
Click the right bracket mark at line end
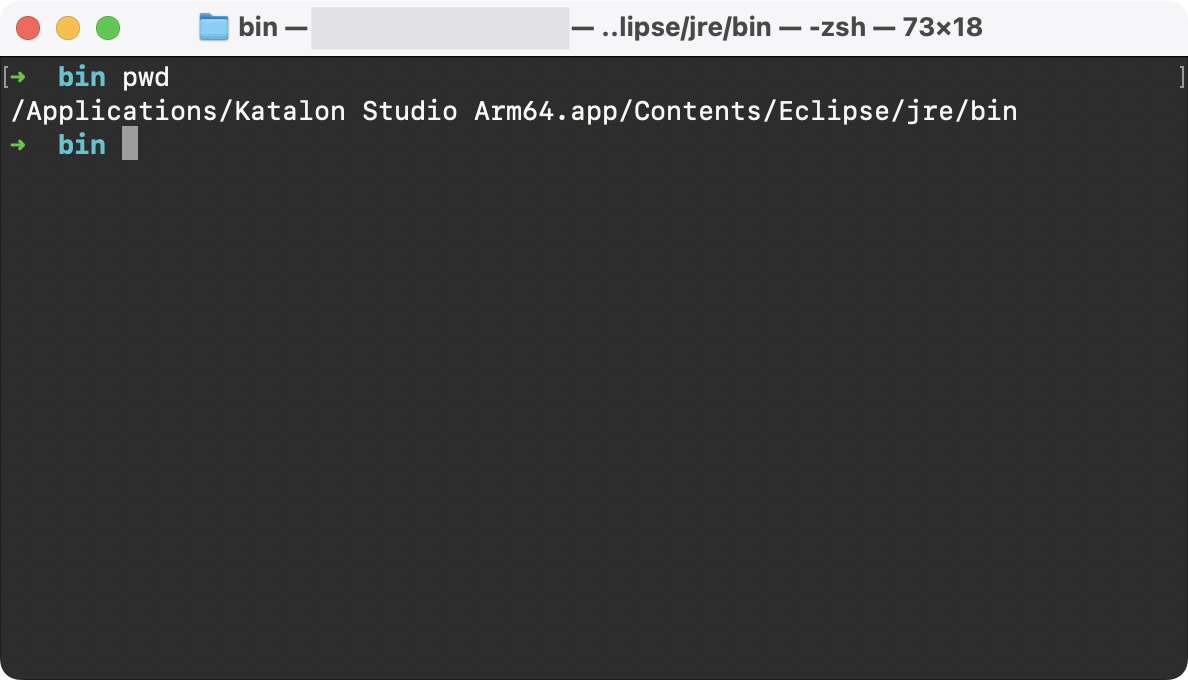tap(1181, 77)
